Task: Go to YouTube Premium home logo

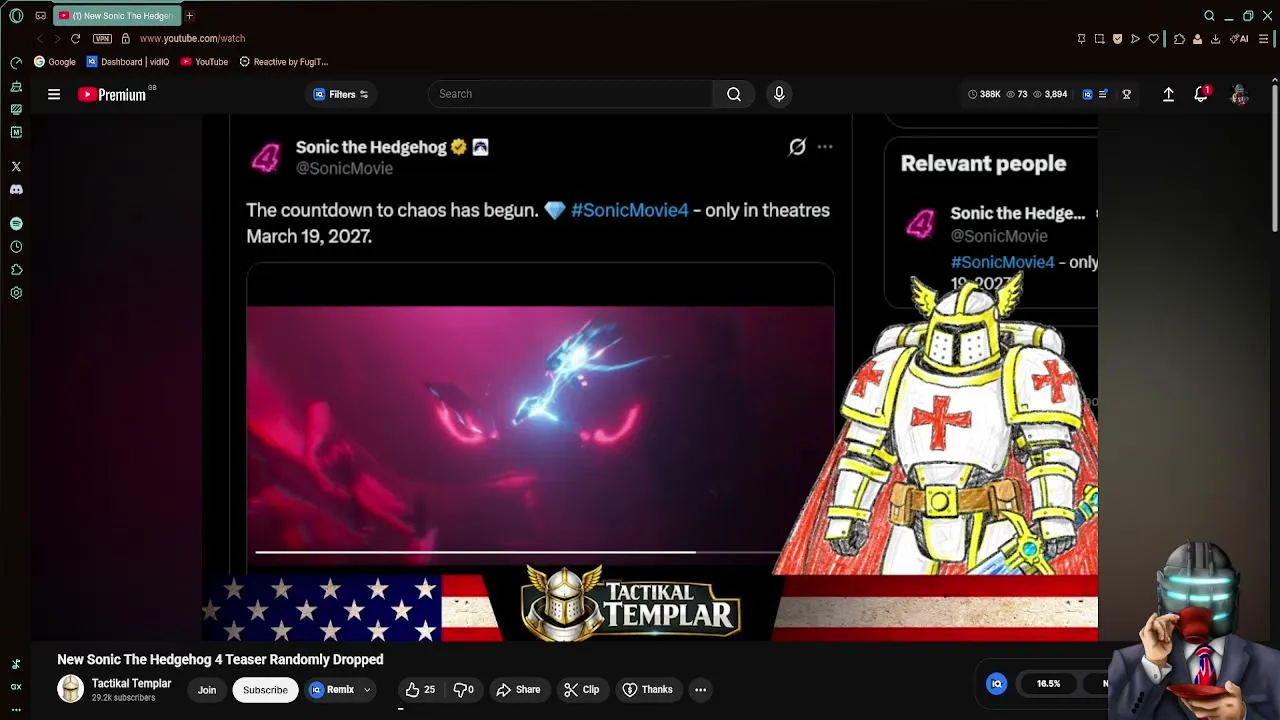Action: [x=112, y=94]
